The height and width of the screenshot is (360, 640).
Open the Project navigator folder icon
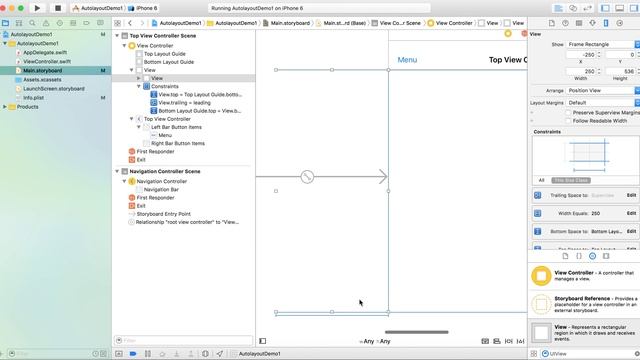5,23
